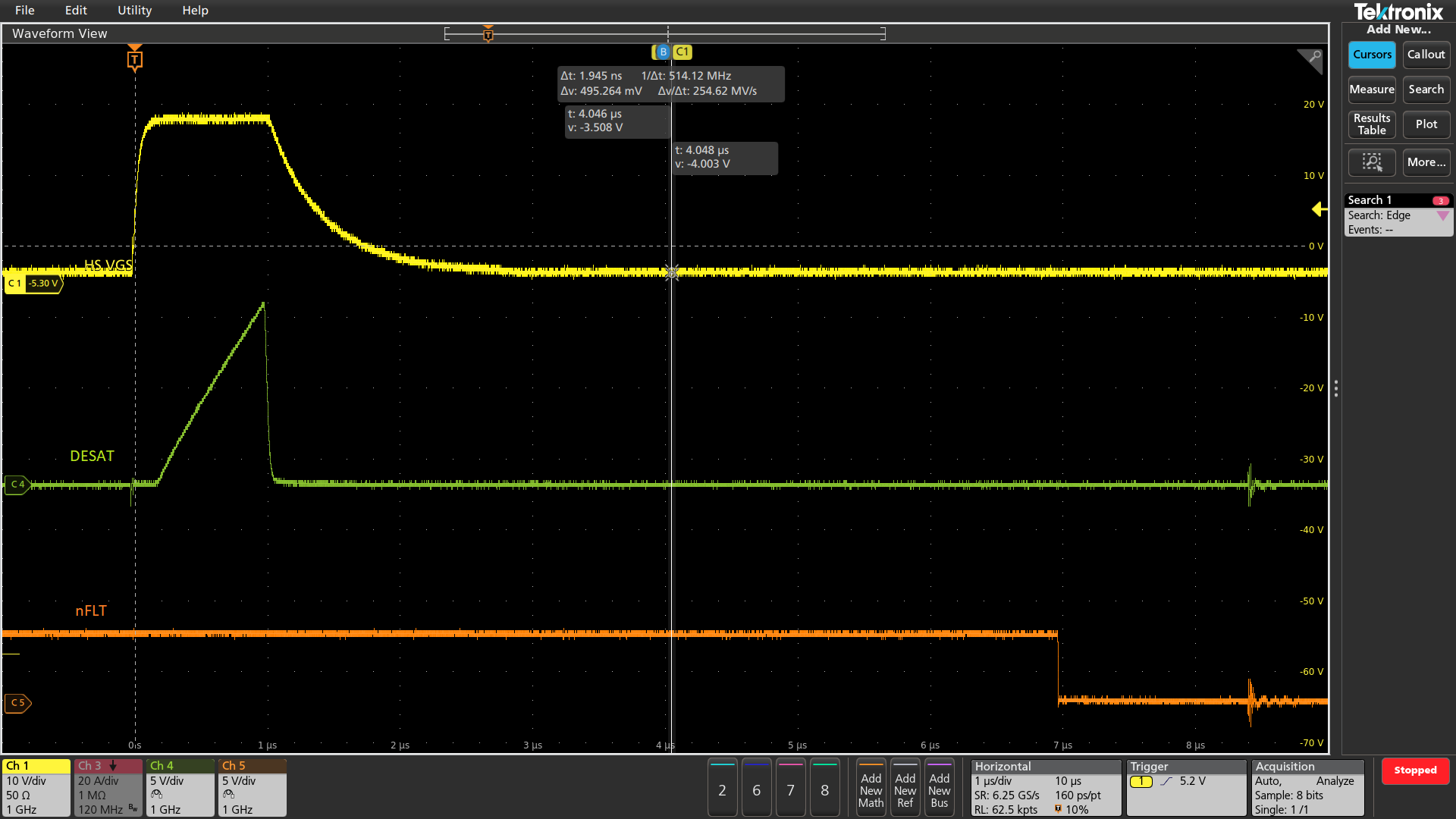Turn on channel 2

click(722, 789)
